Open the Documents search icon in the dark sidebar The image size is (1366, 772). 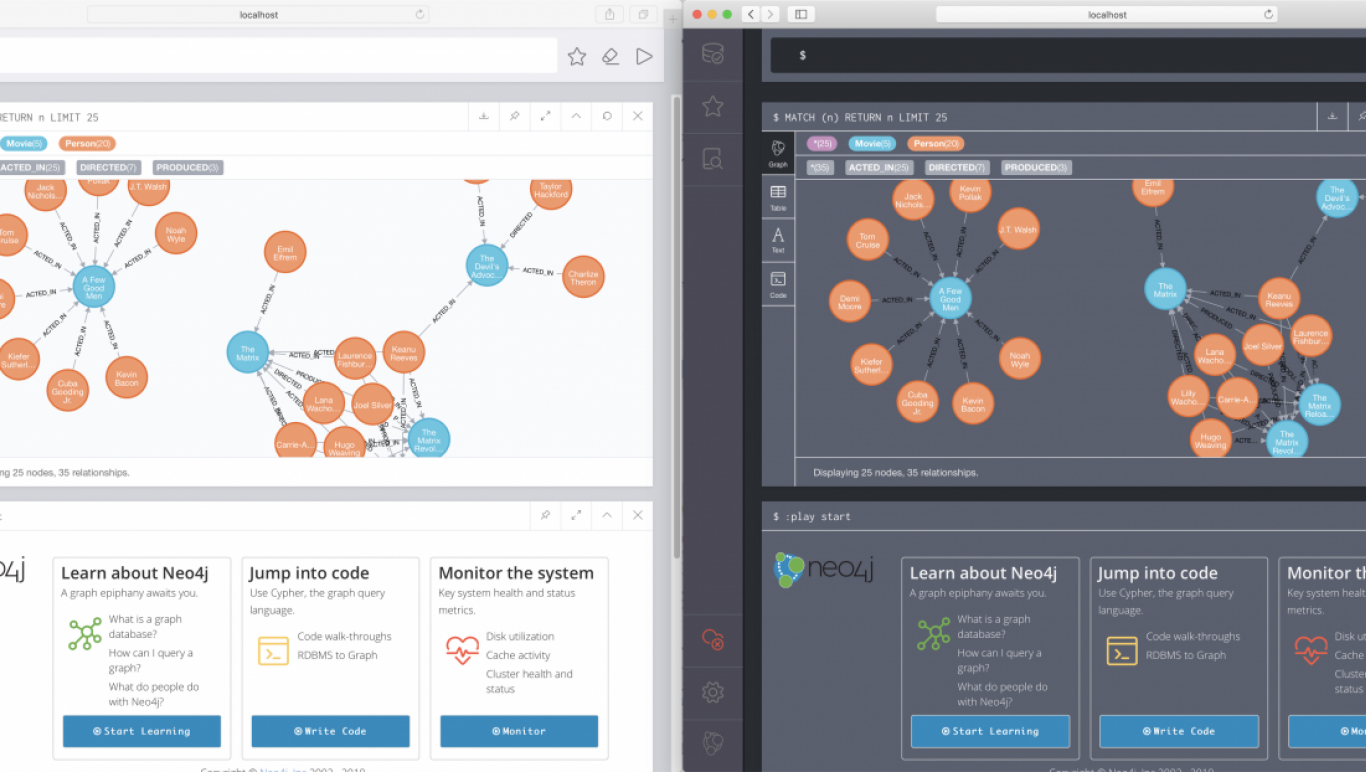click(x=713, y=158)
